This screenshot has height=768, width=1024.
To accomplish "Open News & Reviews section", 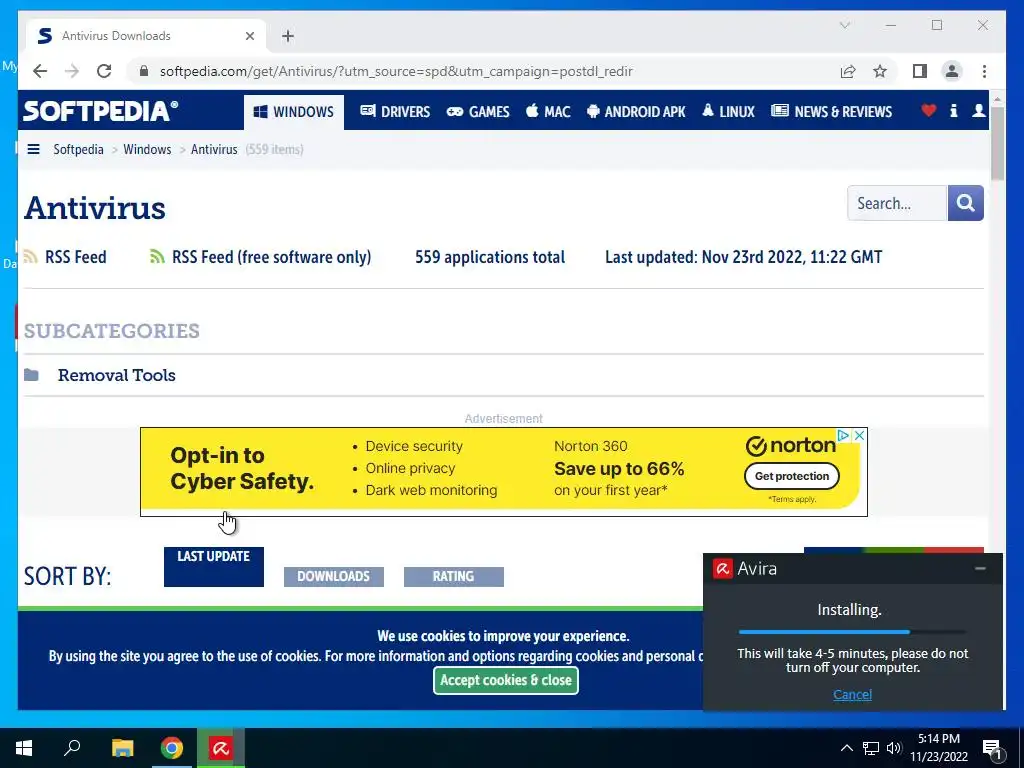I will click(831, 112).
